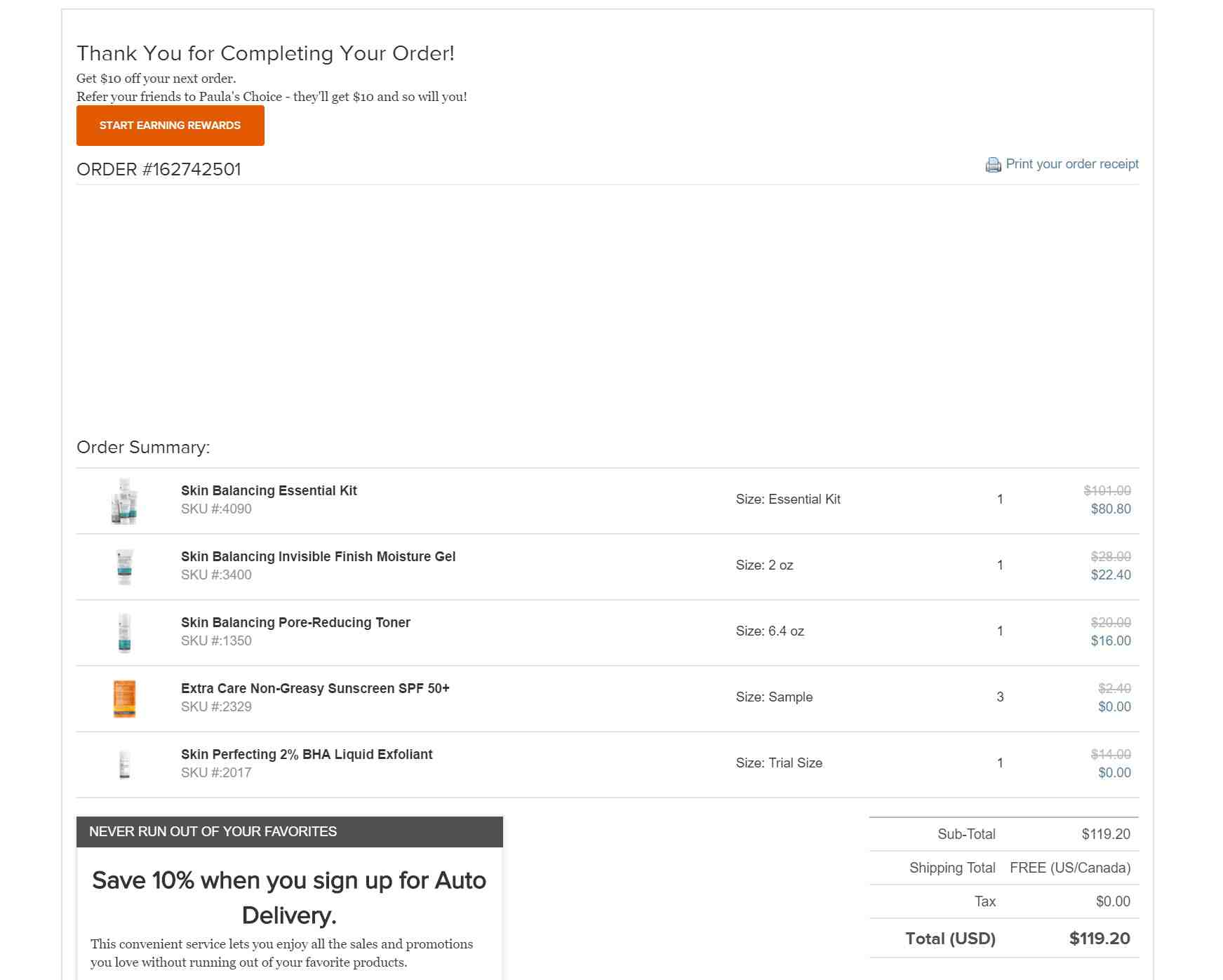The height and width of the screenshot is (980, 1223).
Task: Select the Skin Balancing Essential Kit product name
Action: [269, 490]
